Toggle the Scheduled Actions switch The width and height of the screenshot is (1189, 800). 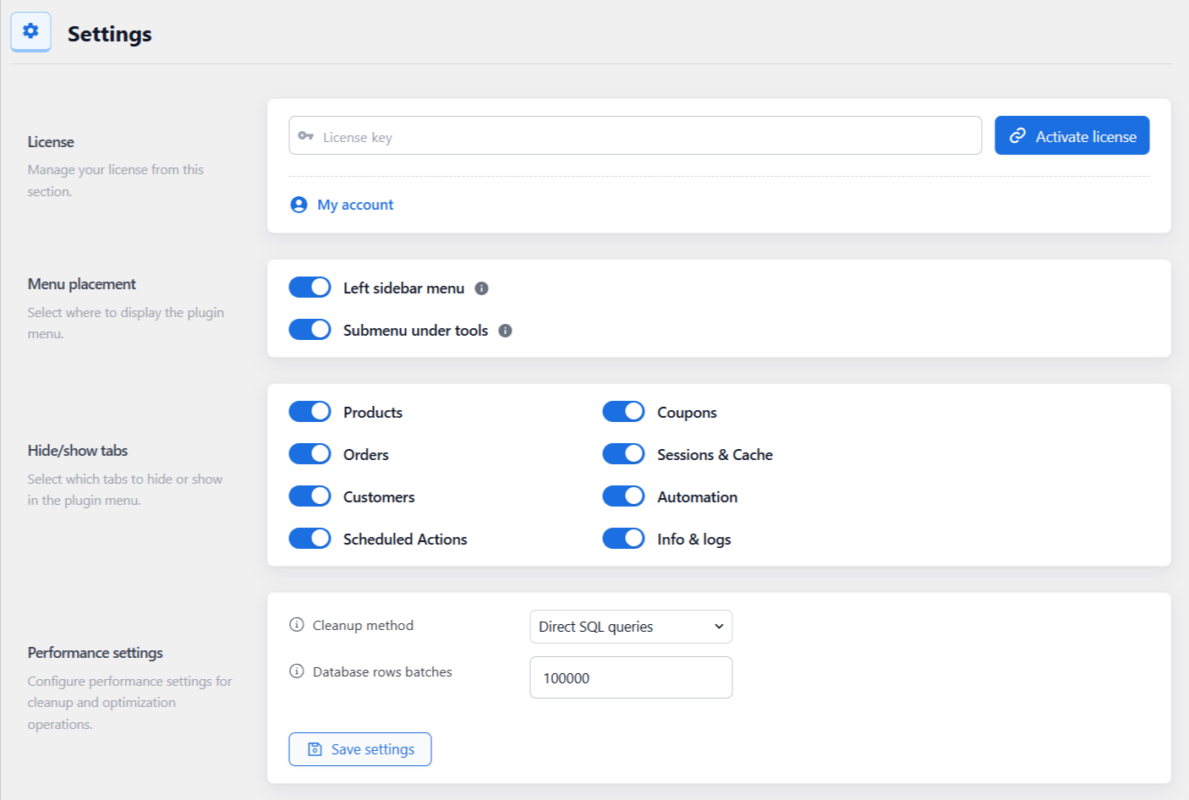coord(310,538)
